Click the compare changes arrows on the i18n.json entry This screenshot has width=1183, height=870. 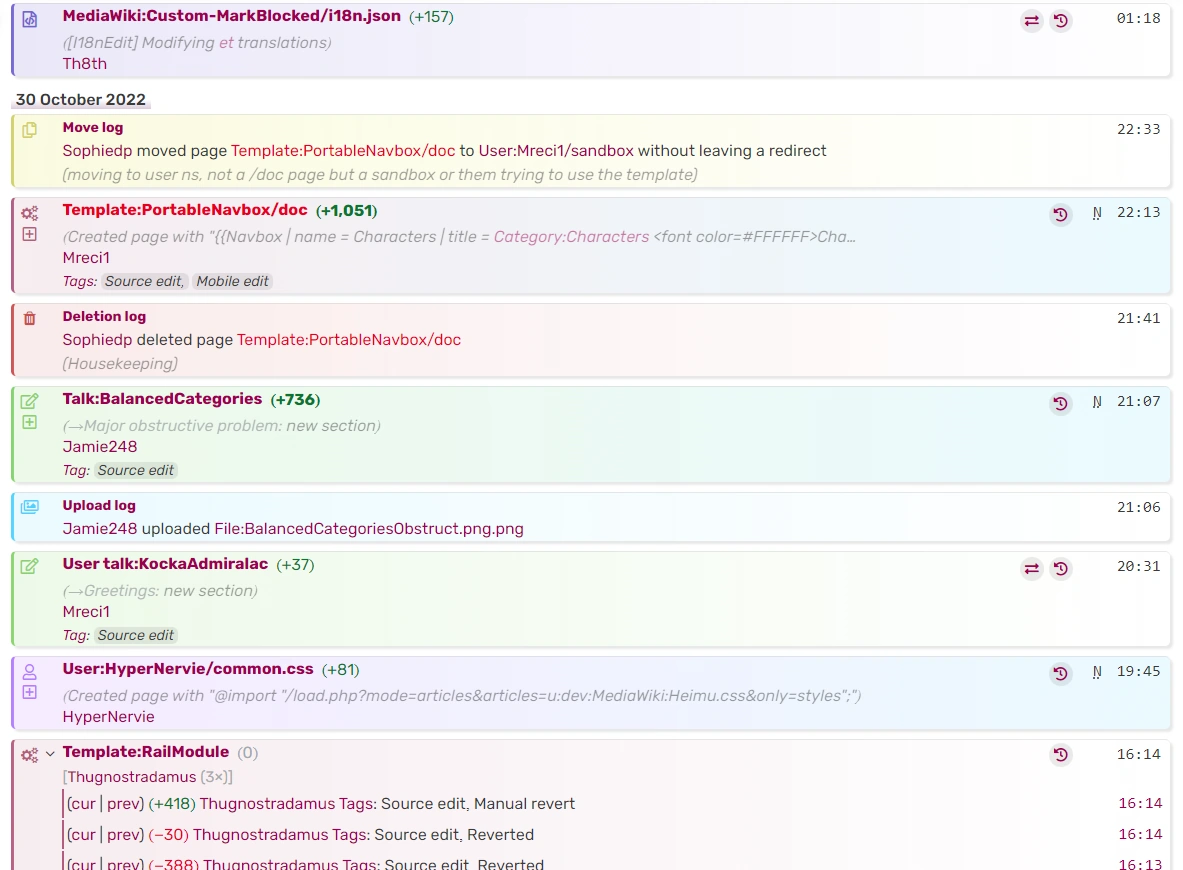pos(1031,21)
